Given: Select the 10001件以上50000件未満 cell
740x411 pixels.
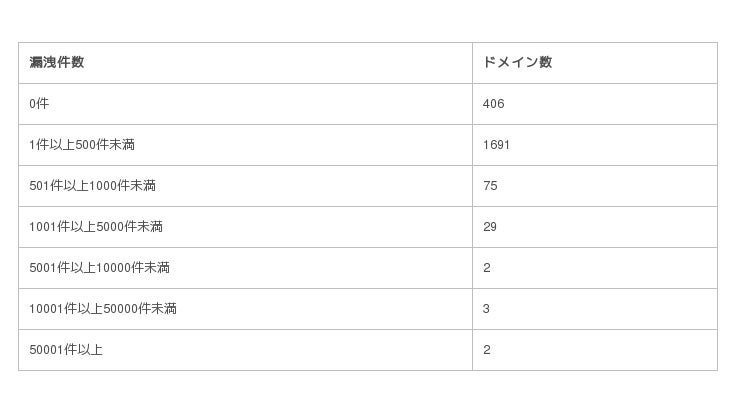Looking at the screenshot, I should point(103,309).
